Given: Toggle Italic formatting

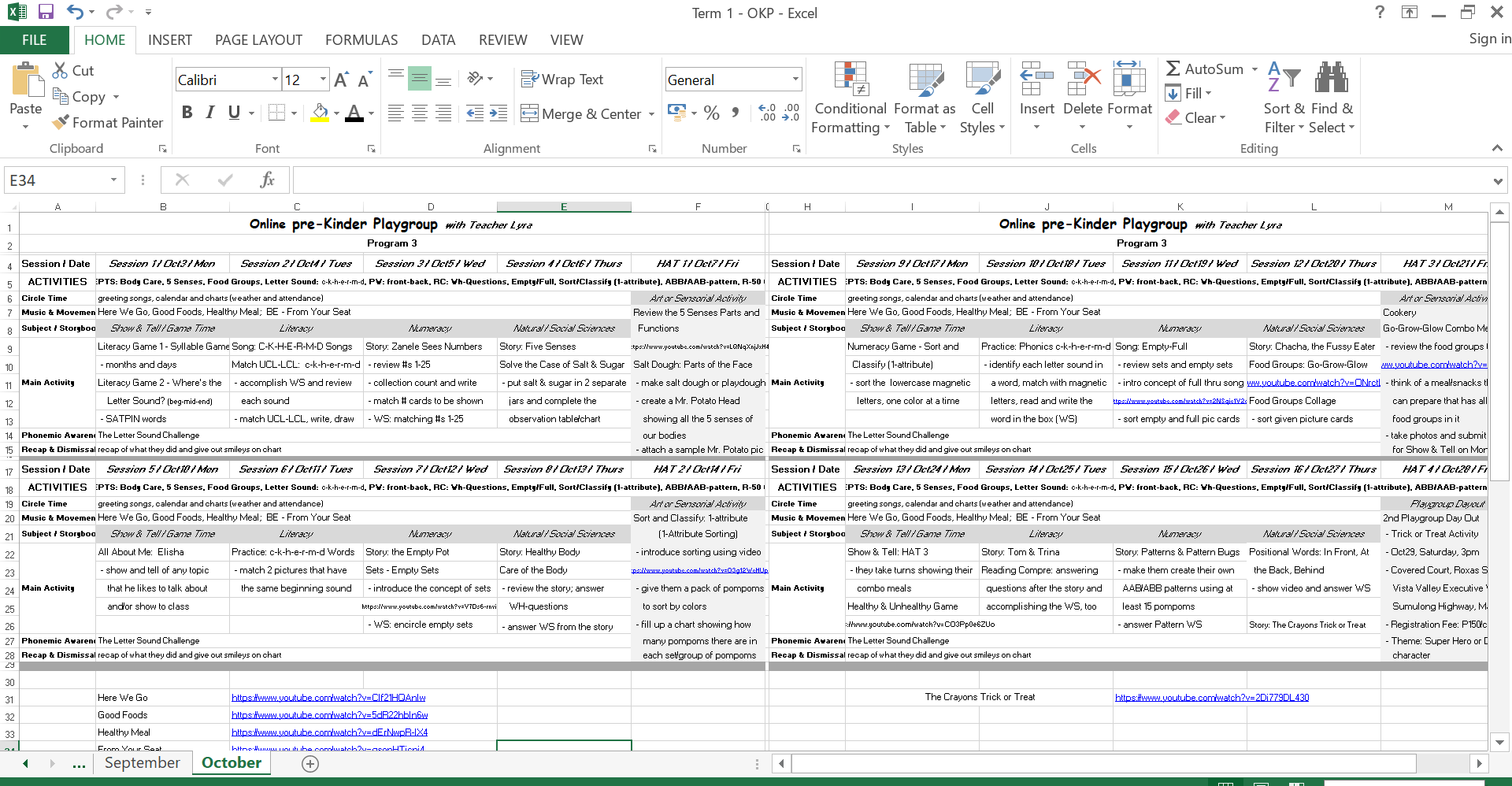Looking at the screenshot, I should pyautogui.click(x=209, y=113).
